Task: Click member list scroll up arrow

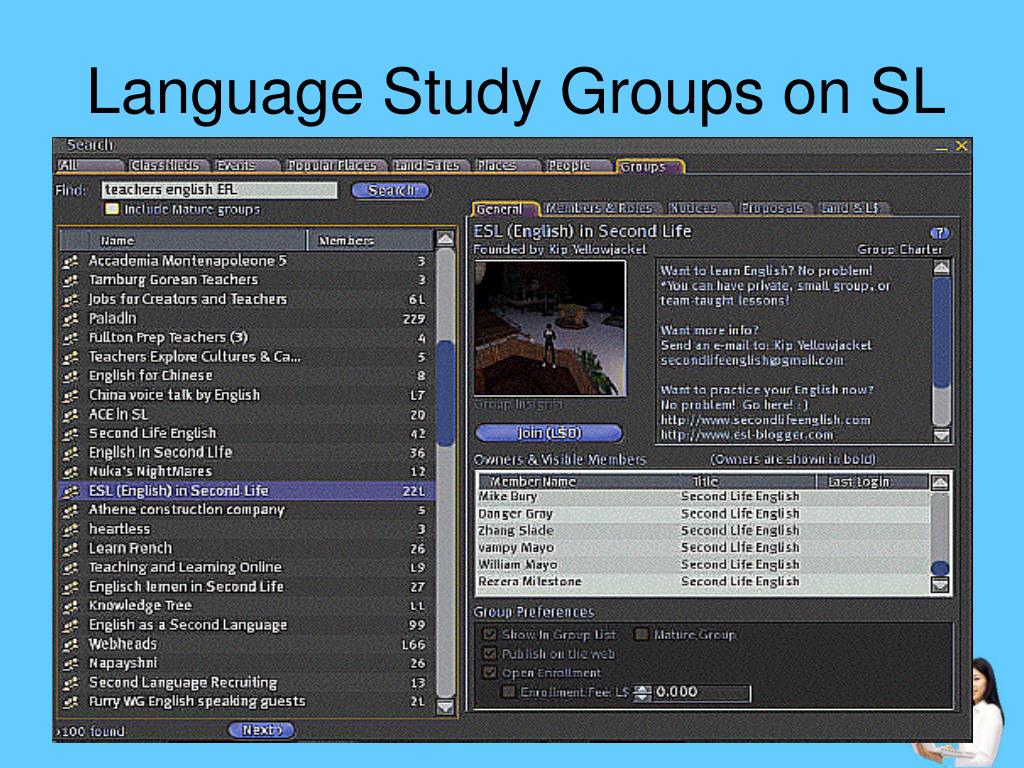Action: pyautogui.click(x=940, y=483)
